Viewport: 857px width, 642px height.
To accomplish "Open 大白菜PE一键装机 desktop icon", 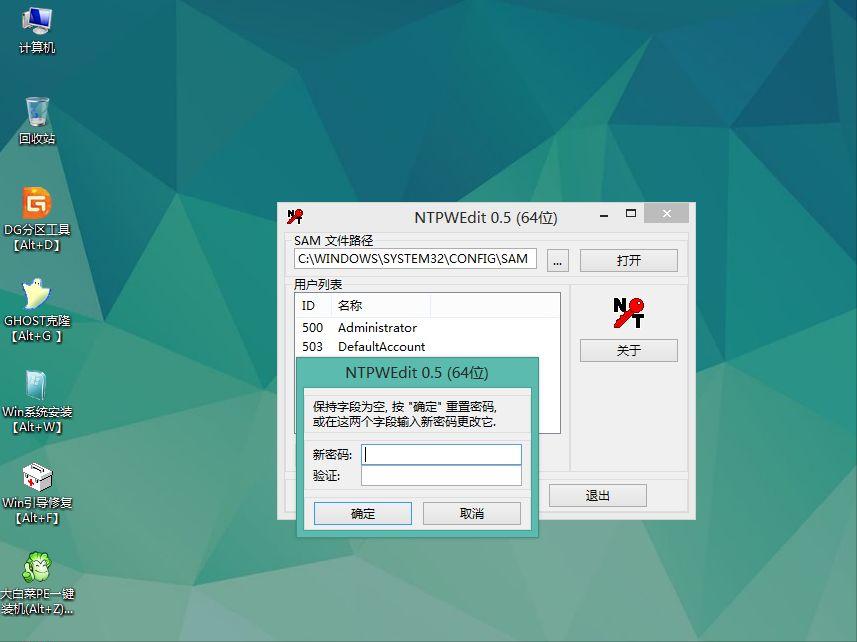I will pyautogui.click(x=36, y=568).
